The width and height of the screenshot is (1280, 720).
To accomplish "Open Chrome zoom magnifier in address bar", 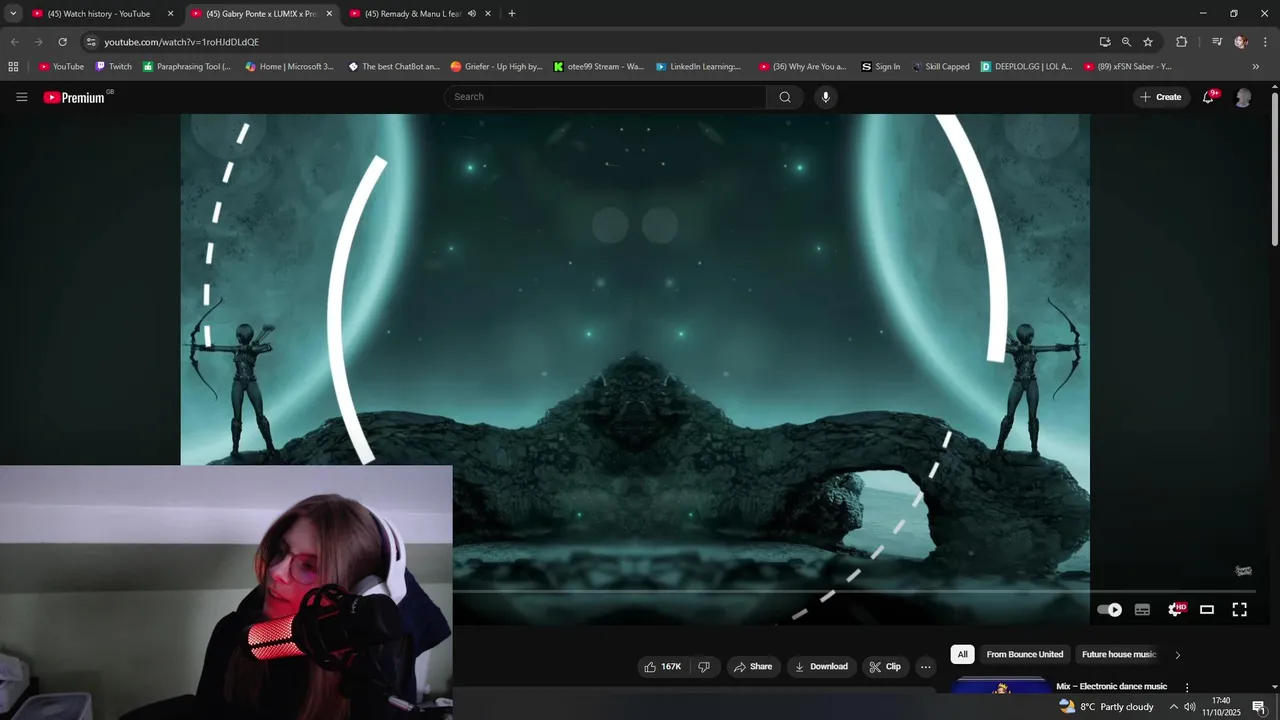I will click(x=1126, y=42).
